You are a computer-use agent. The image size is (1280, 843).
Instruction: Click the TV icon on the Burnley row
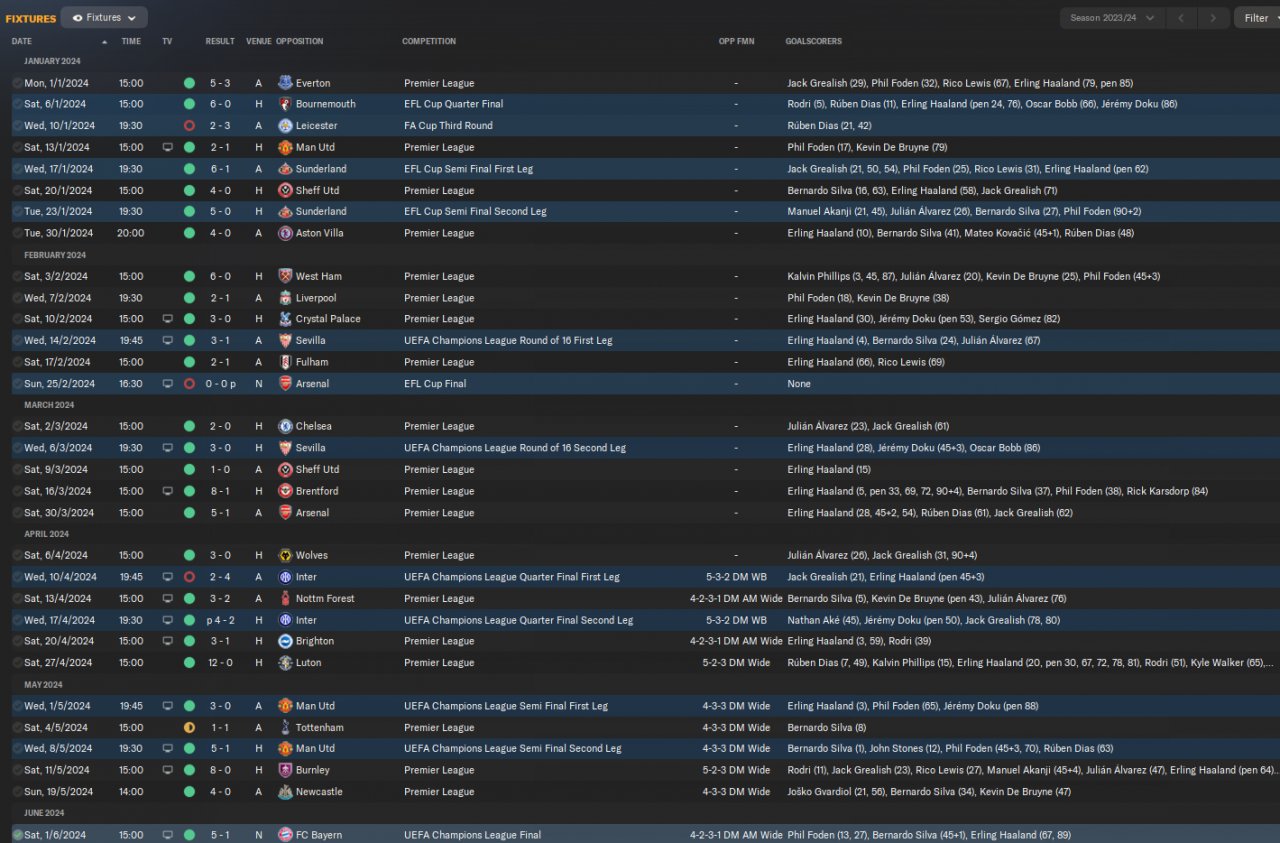(x=167, y=770)
